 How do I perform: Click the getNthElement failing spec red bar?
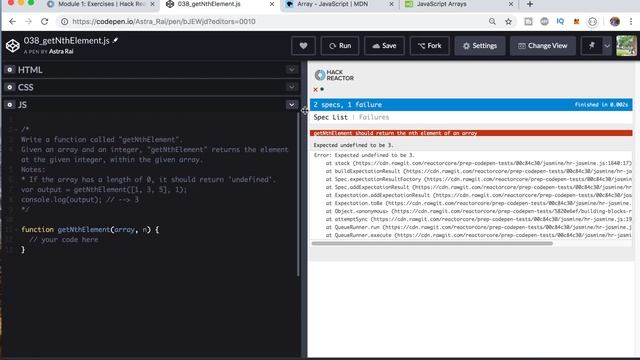point(471,133)
